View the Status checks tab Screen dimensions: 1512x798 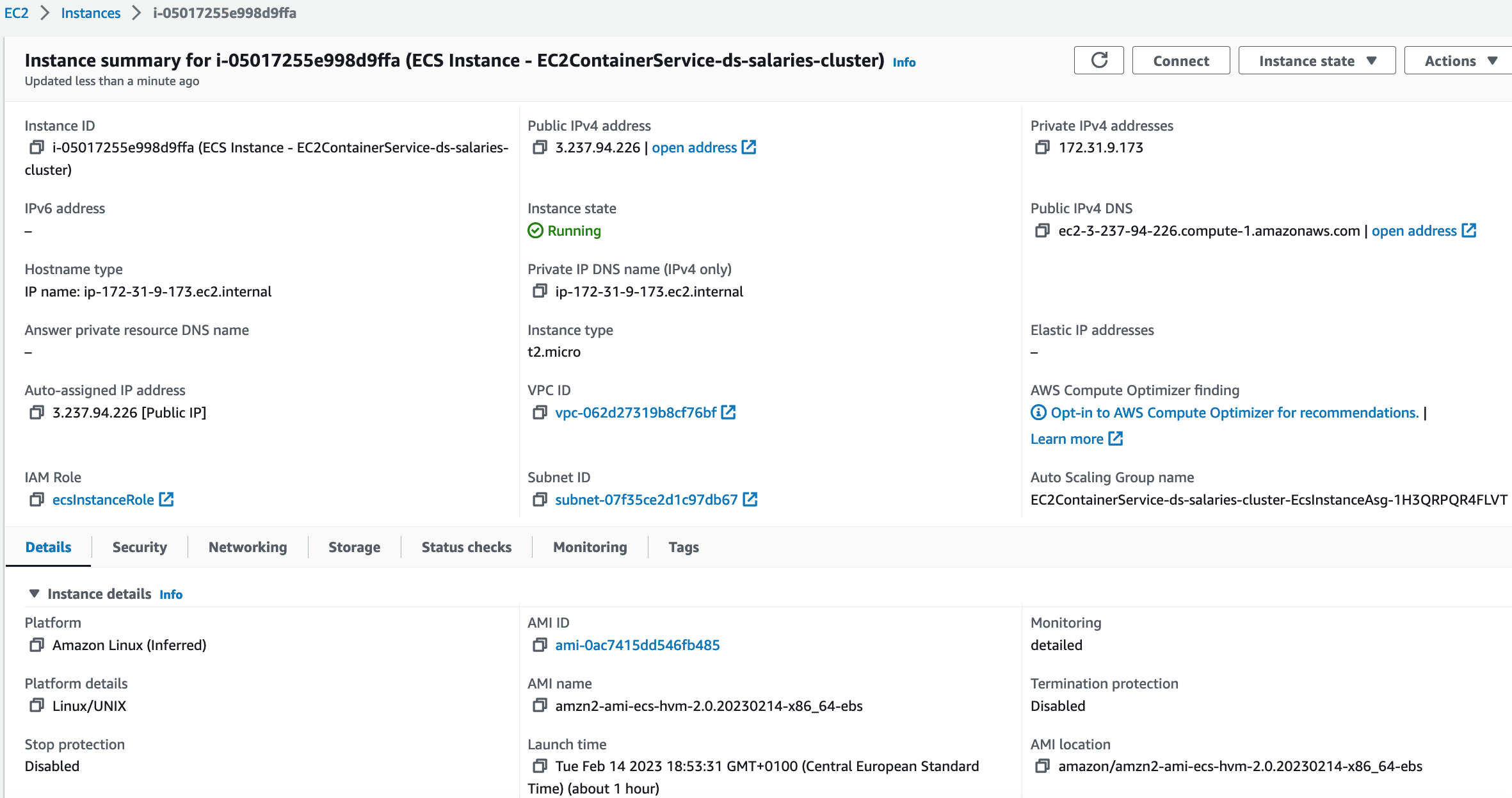467,547
